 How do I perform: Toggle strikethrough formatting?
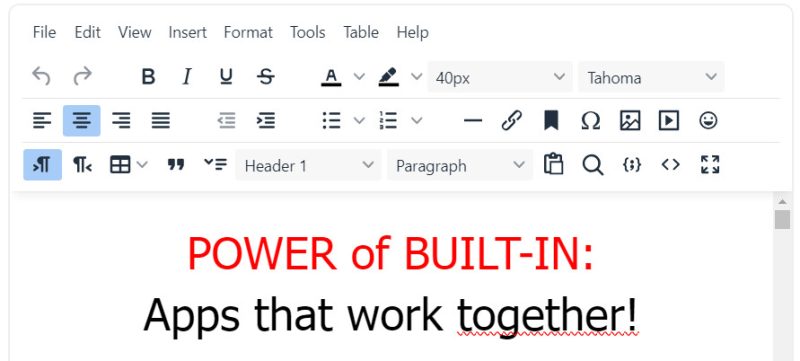pyautogui.click(x=265, y=76)
